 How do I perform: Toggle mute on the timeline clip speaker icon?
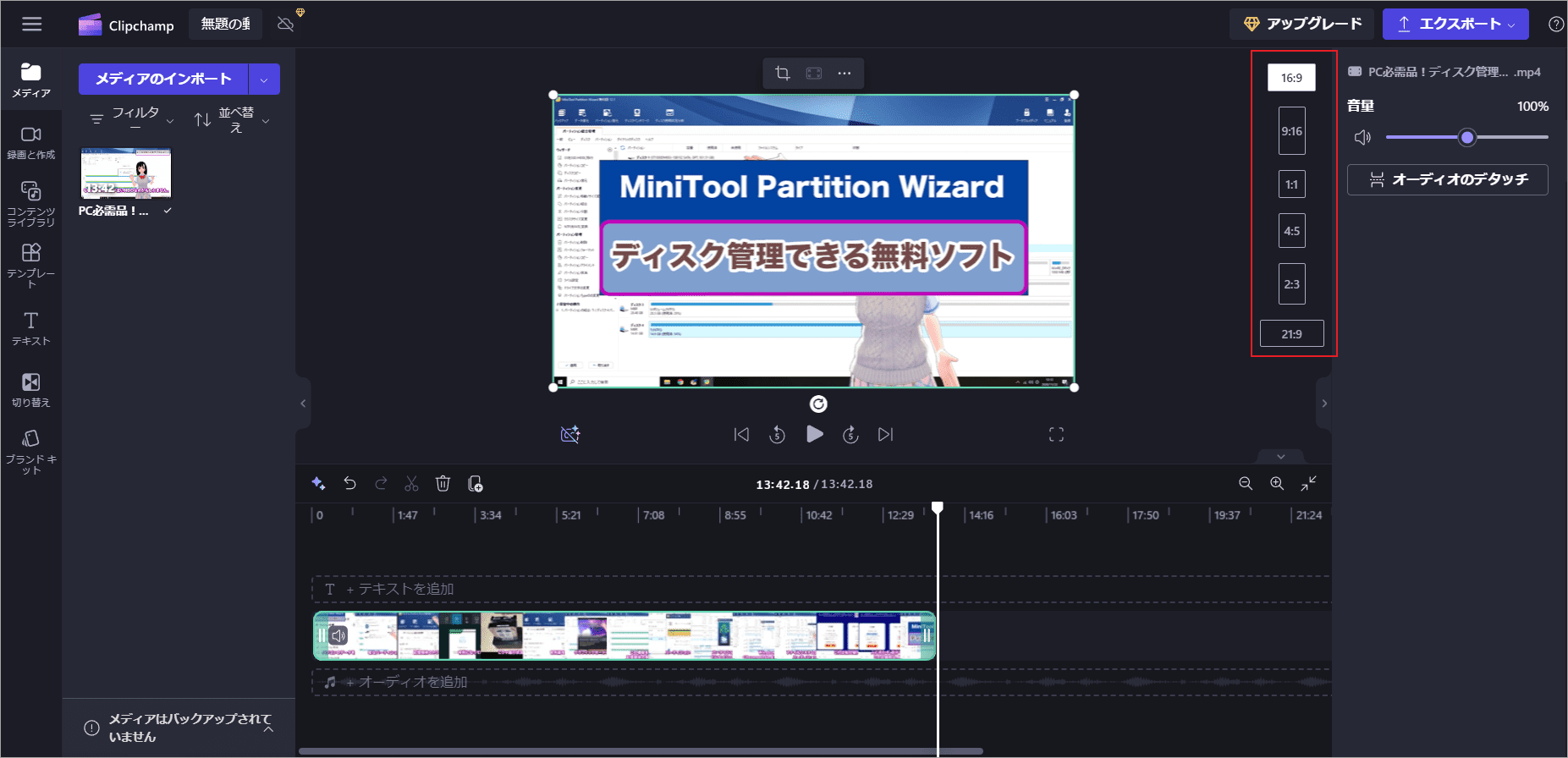coord(338,635)
